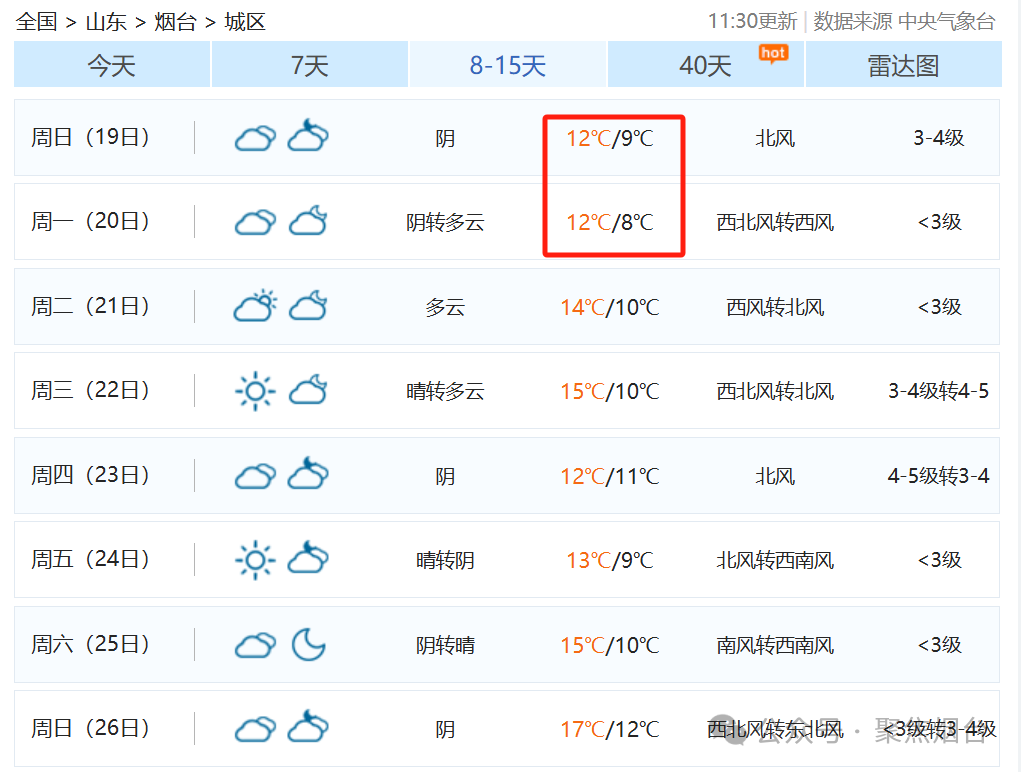Screen dimensions: 1021x772
Task: Click the daytime cloud icon for 周日 (26日)
Action: [254, 729]
